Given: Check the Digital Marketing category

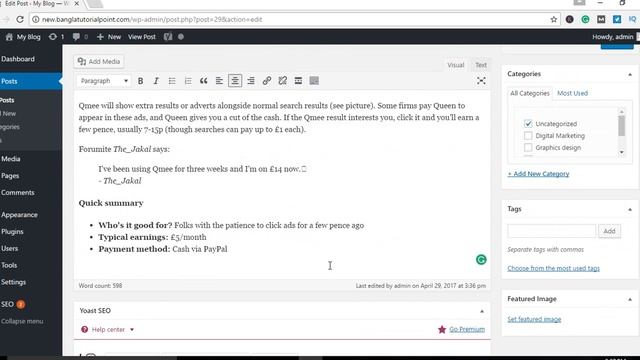Looking at the screenshot, I should tap(528, 136).
